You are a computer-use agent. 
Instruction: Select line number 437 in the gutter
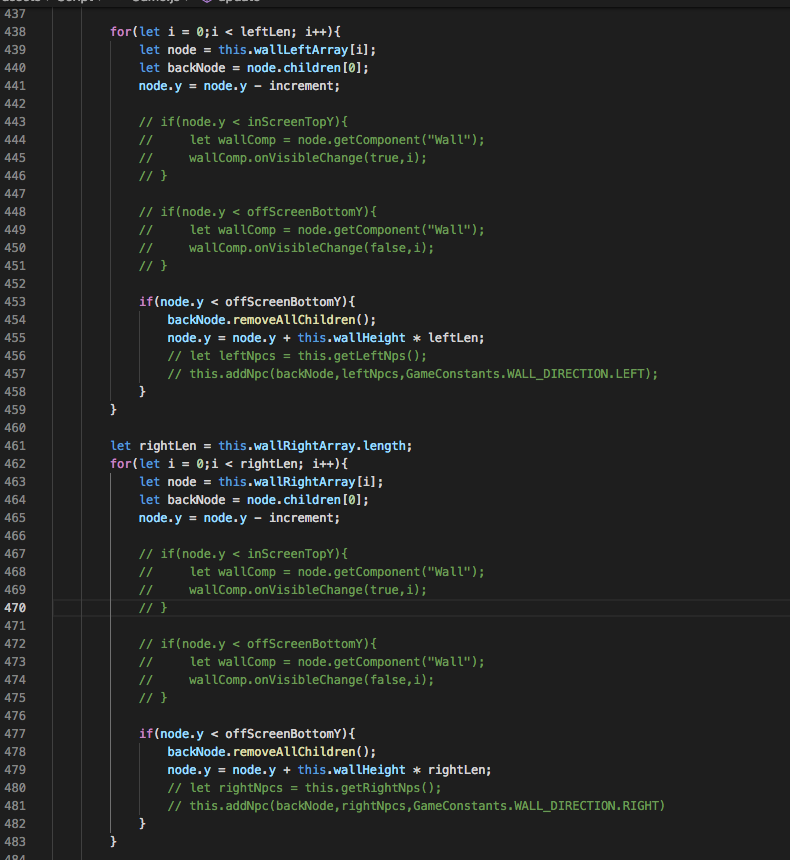15,14
